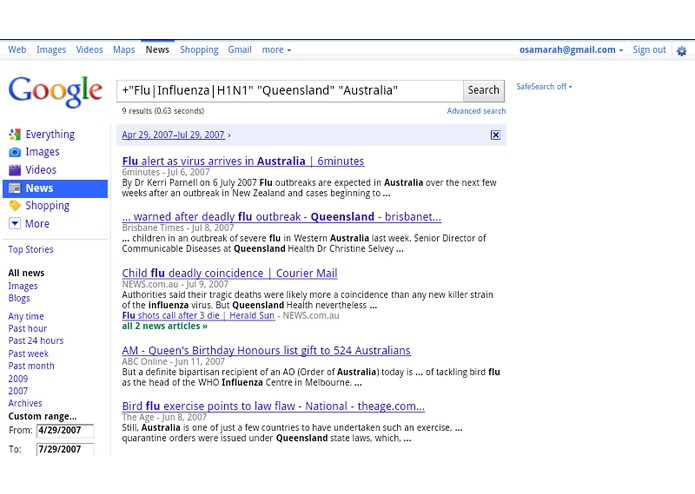Open the Shopping top tab

[199, 50]
